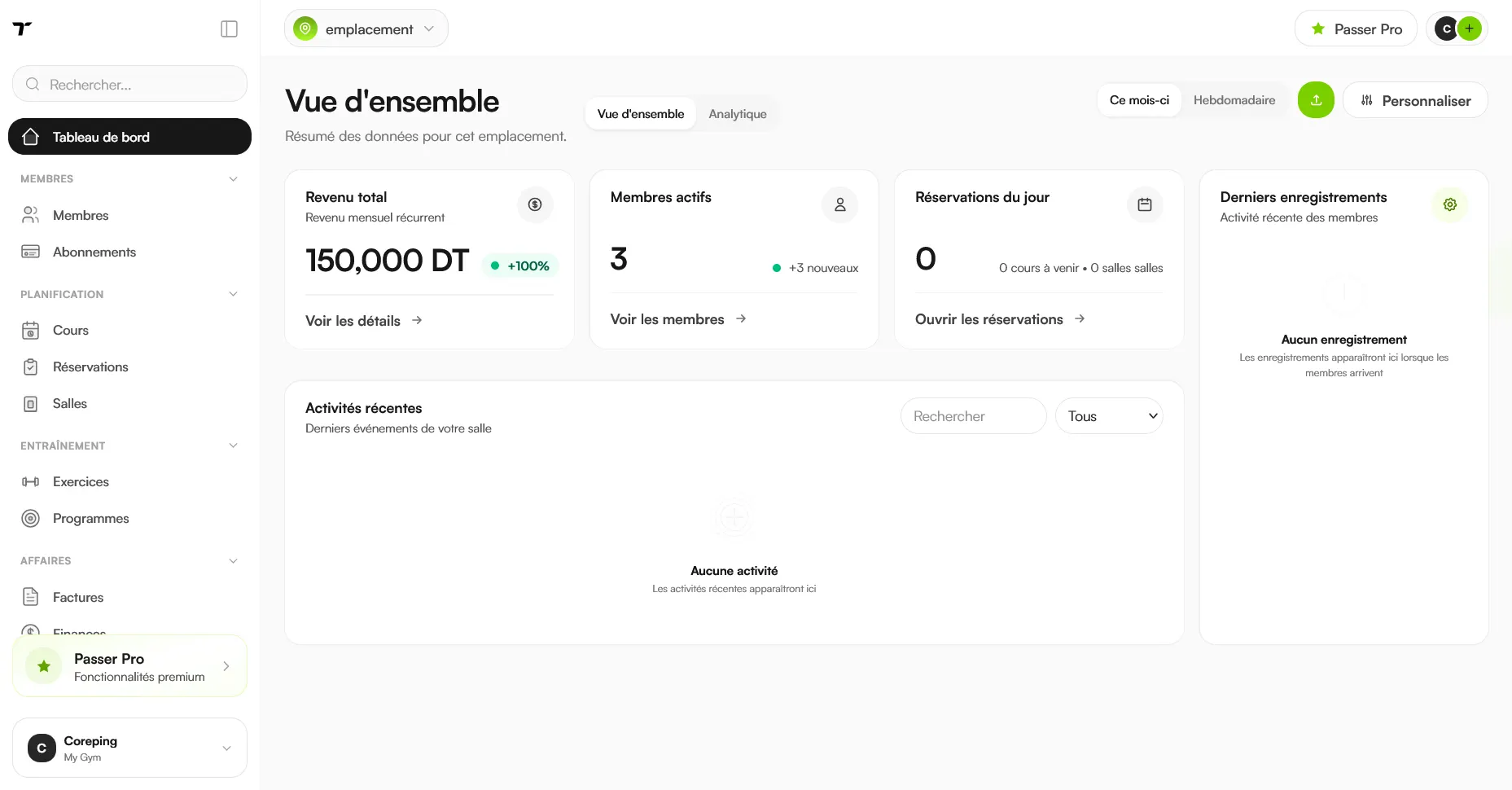Click the calendar icon on Réservations du jour
This screenshot has height=790, width=1512.
pos(1145,204)
